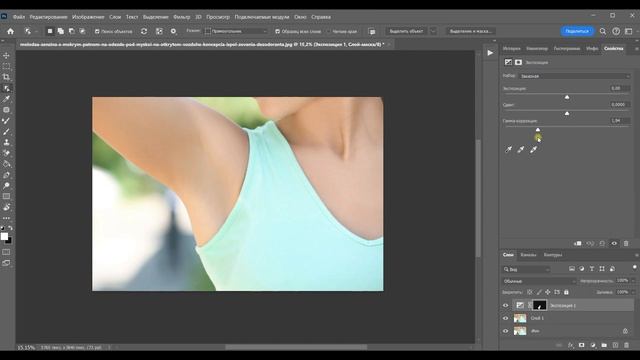Add layer mask icon in Layers panel
Image resolution: width=640 pixels, height=360 pixels.
[x=582, y=345]
